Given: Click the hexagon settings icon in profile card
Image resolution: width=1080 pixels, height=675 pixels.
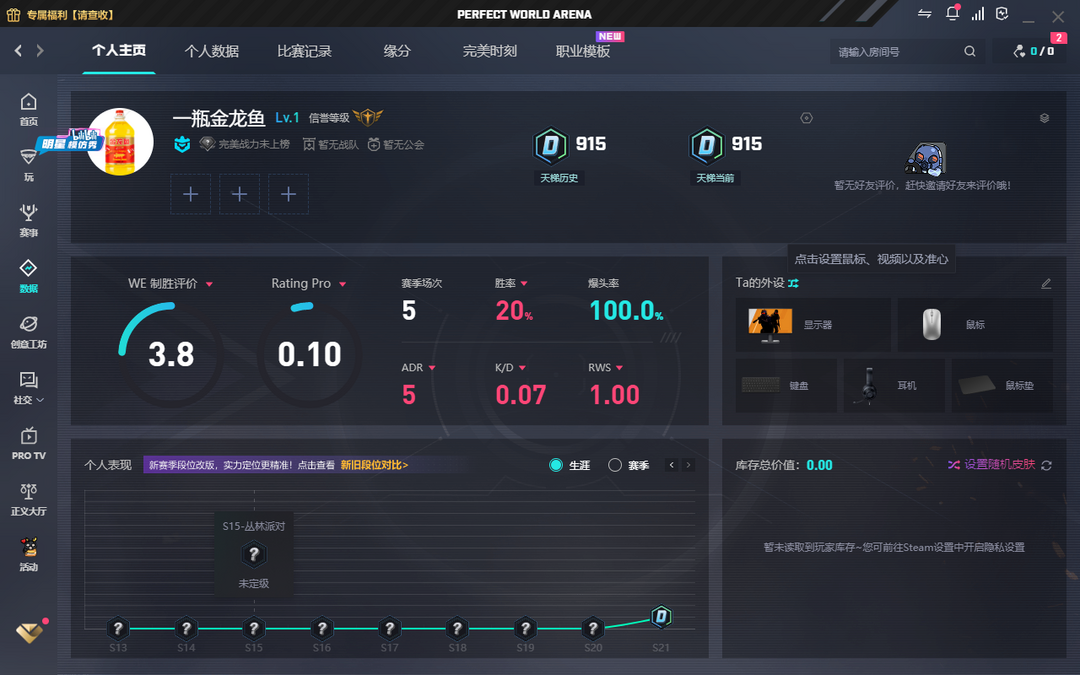Looking at the screenshot, I should (x=807, y=118).
